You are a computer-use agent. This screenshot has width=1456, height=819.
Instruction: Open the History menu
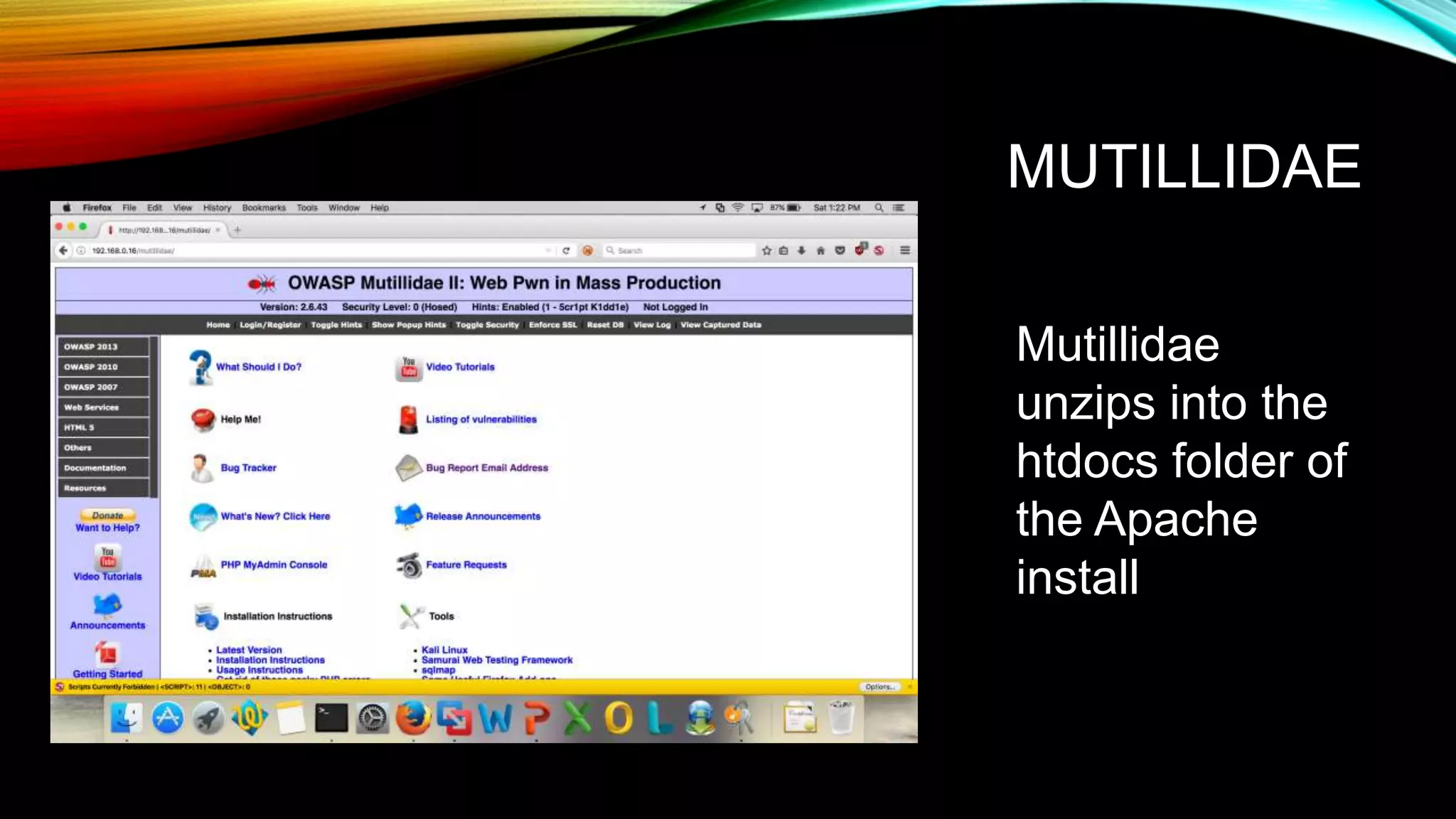(218, 208)
